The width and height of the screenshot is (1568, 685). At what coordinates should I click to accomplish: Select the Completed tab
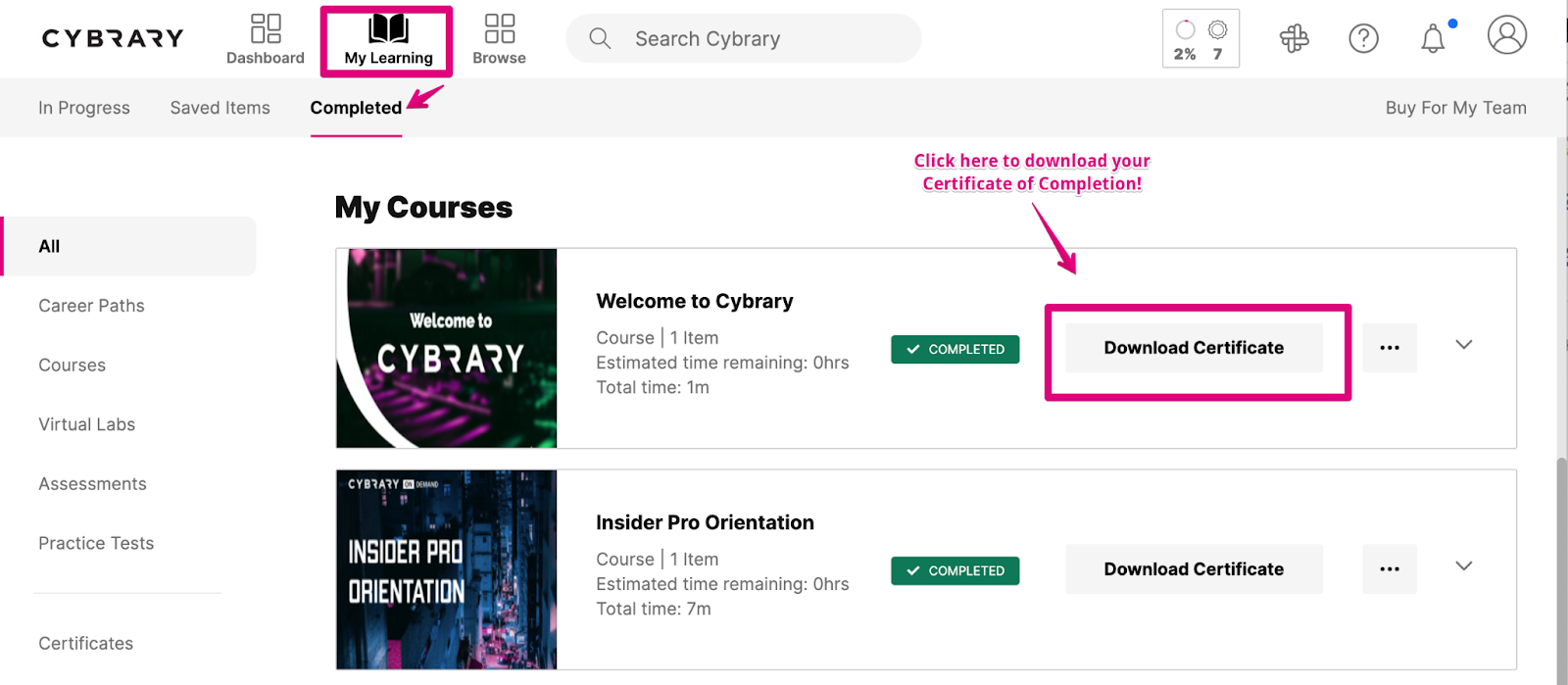(x=356, y=108)
